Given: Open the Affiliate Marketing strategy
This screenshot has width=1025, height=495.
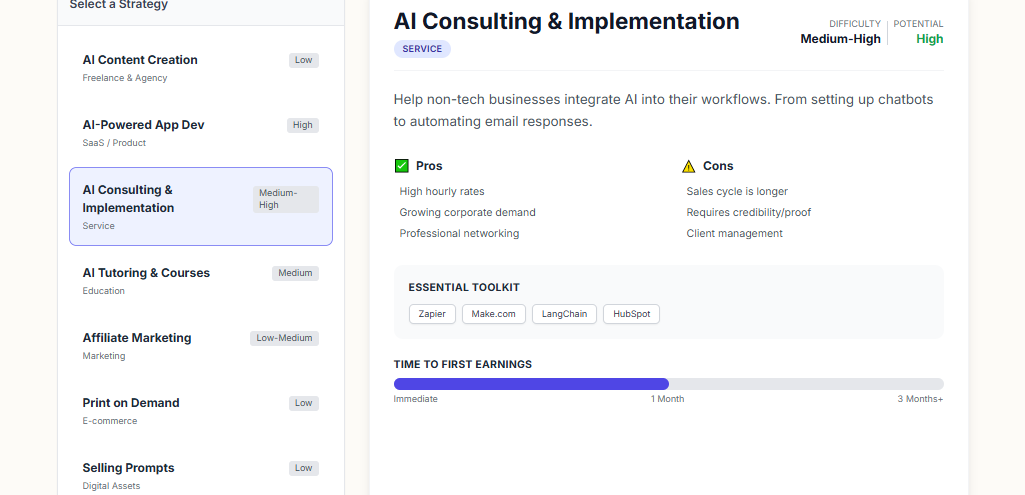Looking at the screenshot, I should coord(200,346).
